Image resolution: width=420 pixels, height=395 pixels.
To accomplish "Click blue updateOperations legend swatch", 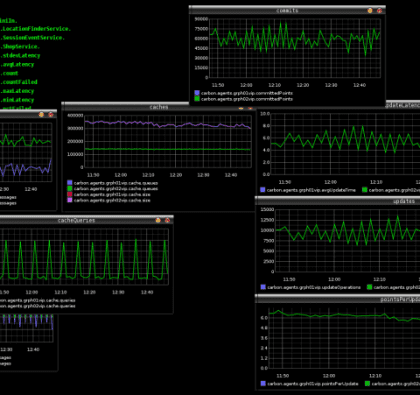I will (x=263, y=287).
